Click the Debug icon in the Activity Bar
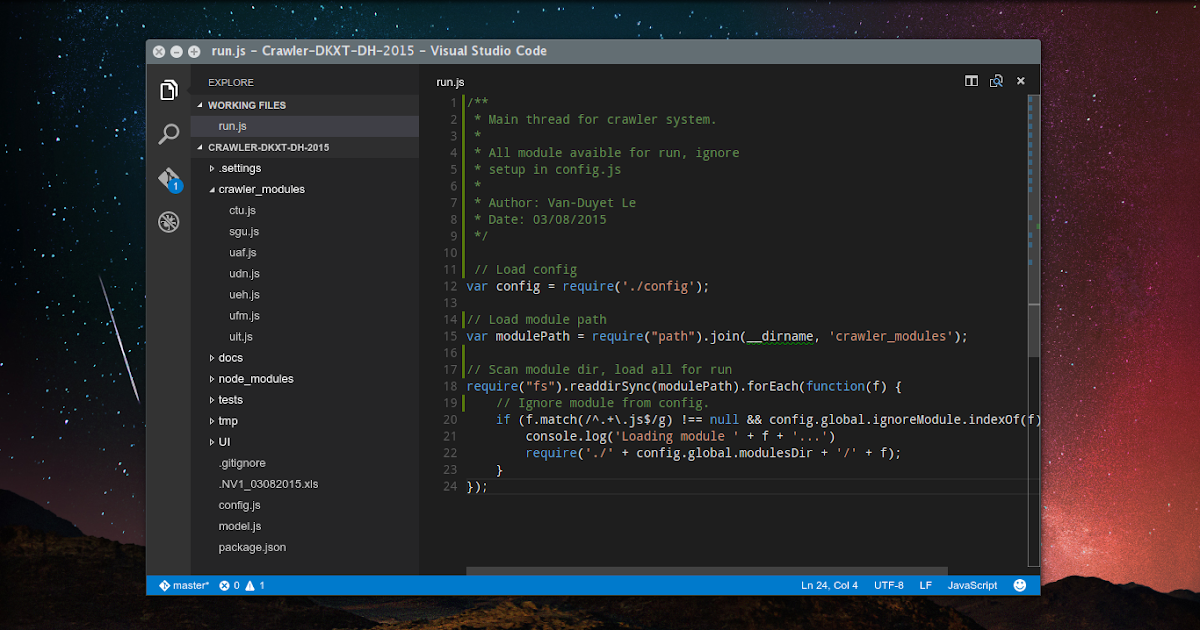 click(169, 222)
